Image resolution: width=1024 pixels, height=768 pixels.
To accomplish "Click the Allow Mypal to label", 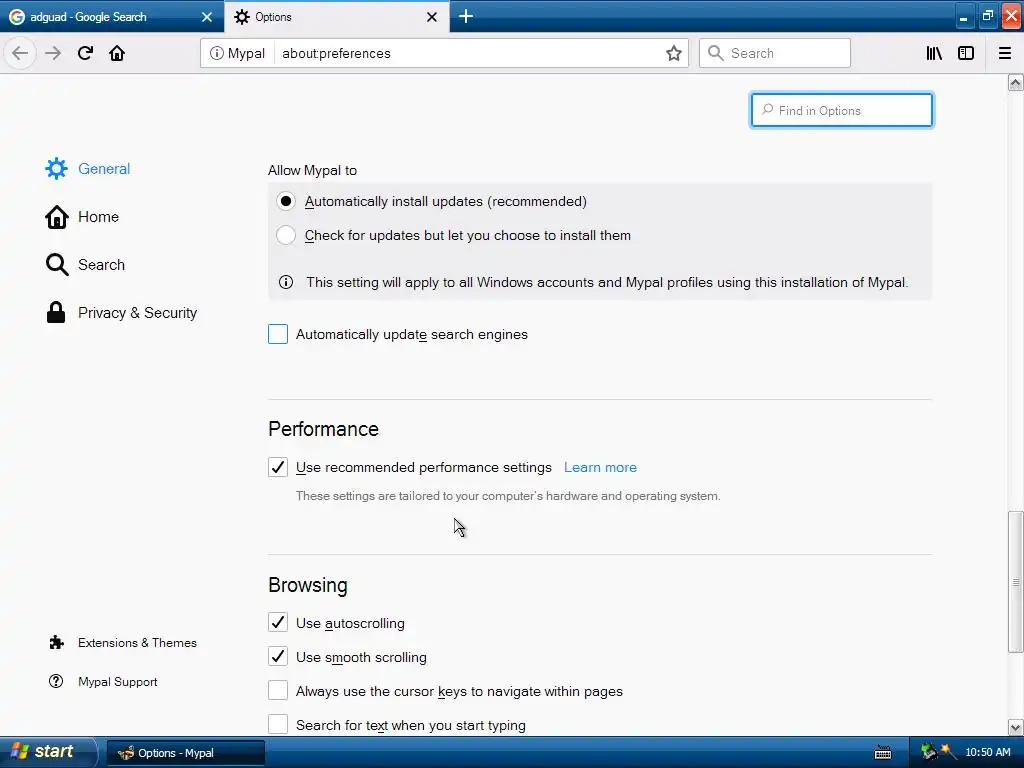I will pos(312,170).
